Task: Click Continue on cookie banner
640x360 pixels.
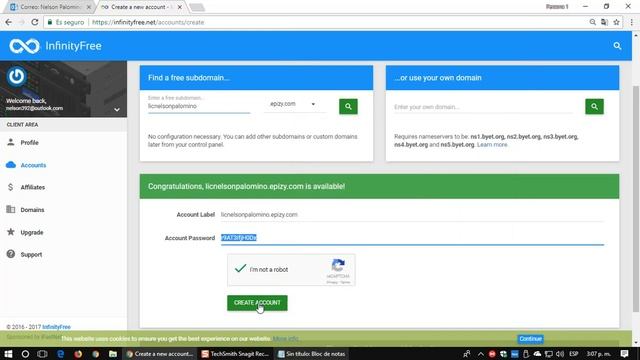Action: (531, 339)
